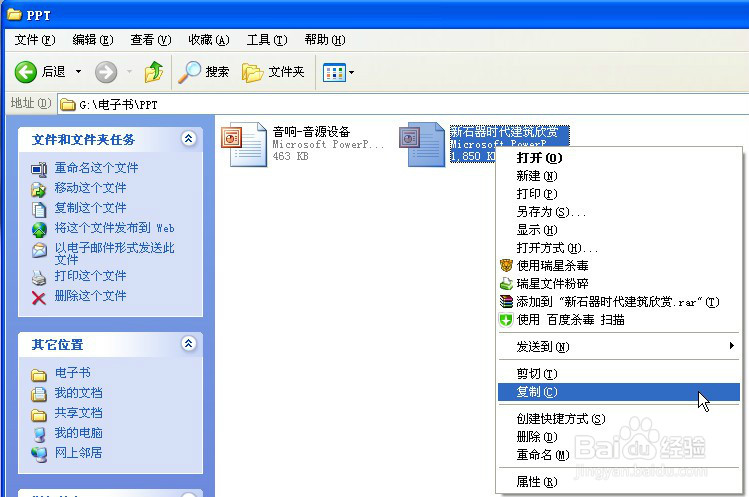Image resolution: width=749 pixels, height=497 pixels.
Task: Click 使用瑞星杀毒 context menu entry
Action: (x=619, y=266)
